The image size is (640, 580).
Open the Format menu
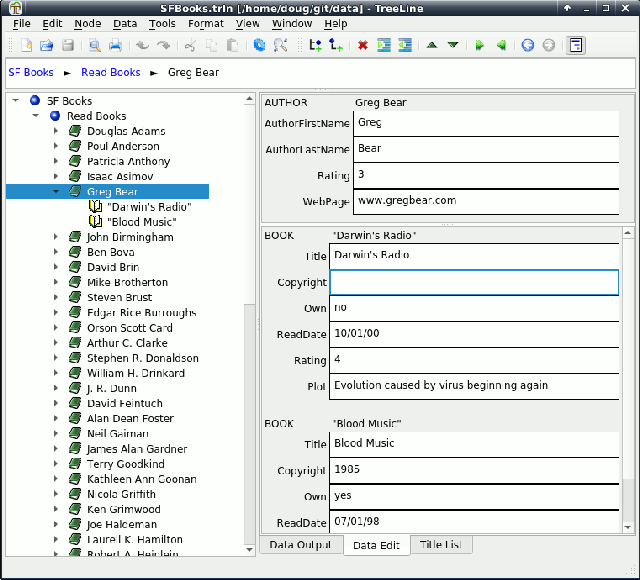(x=206, y=23)
